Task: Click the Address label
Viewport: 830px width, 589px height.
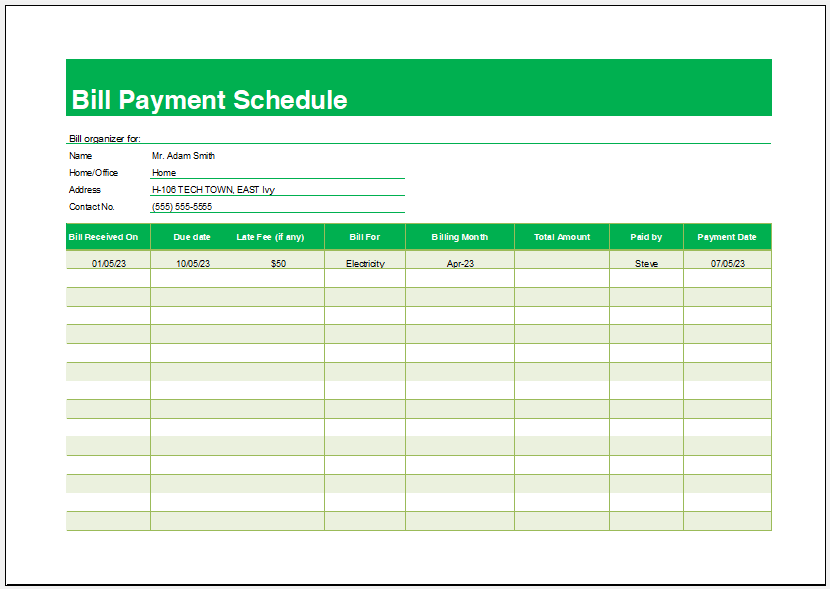Action: coord(85,189)
